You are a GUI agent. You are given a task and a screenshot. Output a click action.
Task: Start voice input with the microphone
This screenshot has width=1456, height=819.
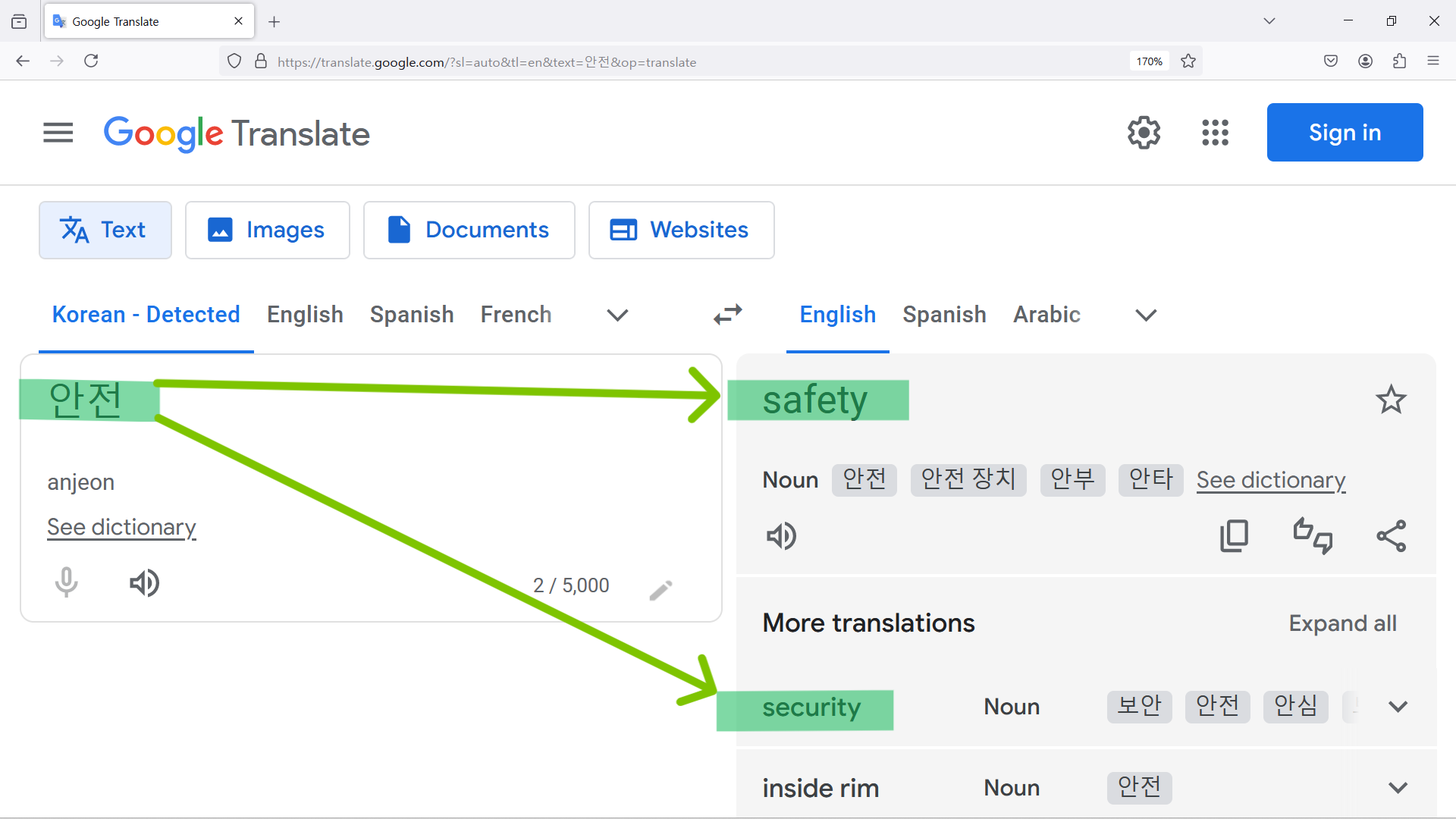67,583
